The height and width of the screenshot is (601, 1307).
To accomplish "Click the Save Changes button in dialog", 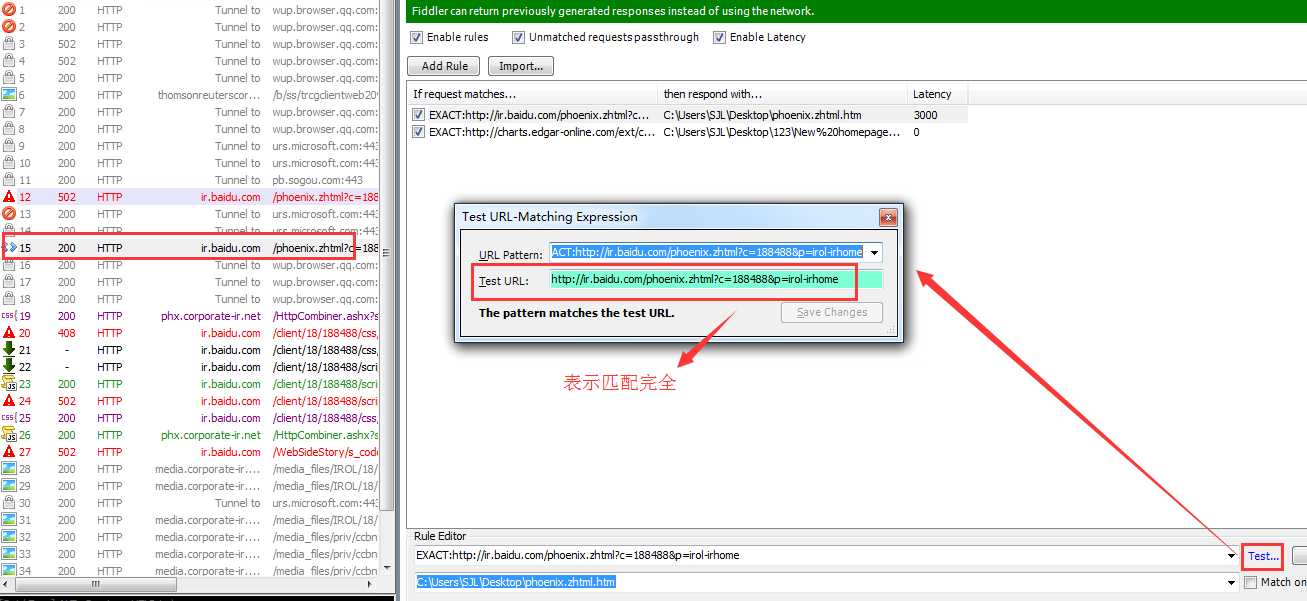I will 832,312.
